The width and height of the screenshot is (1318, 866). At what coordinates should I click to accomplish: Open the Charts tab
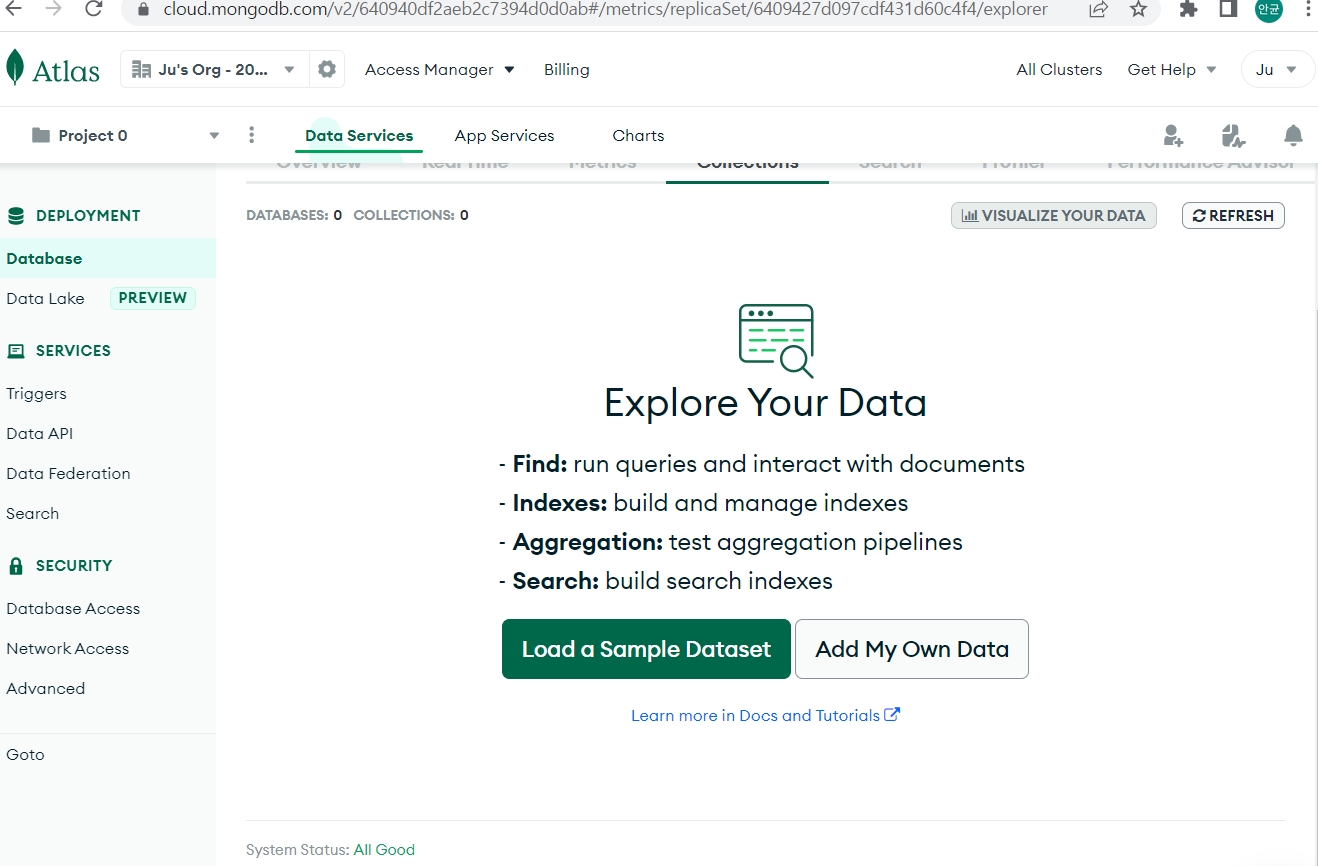point(638,136)
